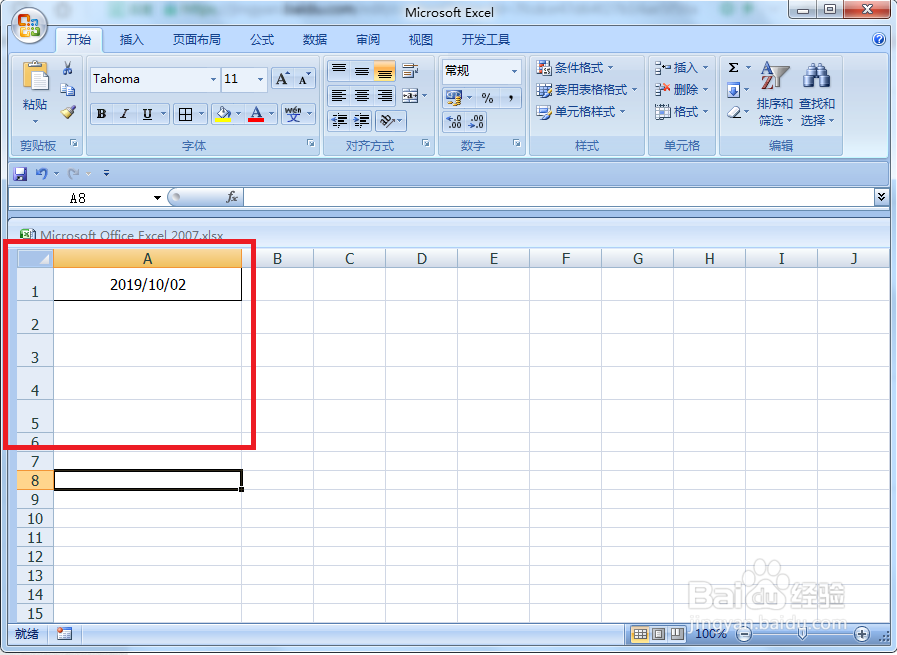The height and width of the screenshot is (655, 897).
Task: Toggle center horizontal alignment
Action: [362, 96]
